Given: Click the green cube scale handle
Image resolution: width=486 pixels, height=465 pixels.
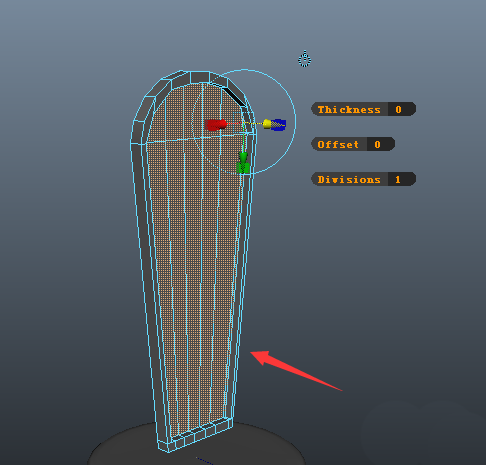Looking at the screenshot, I should (x=243, y=168).
